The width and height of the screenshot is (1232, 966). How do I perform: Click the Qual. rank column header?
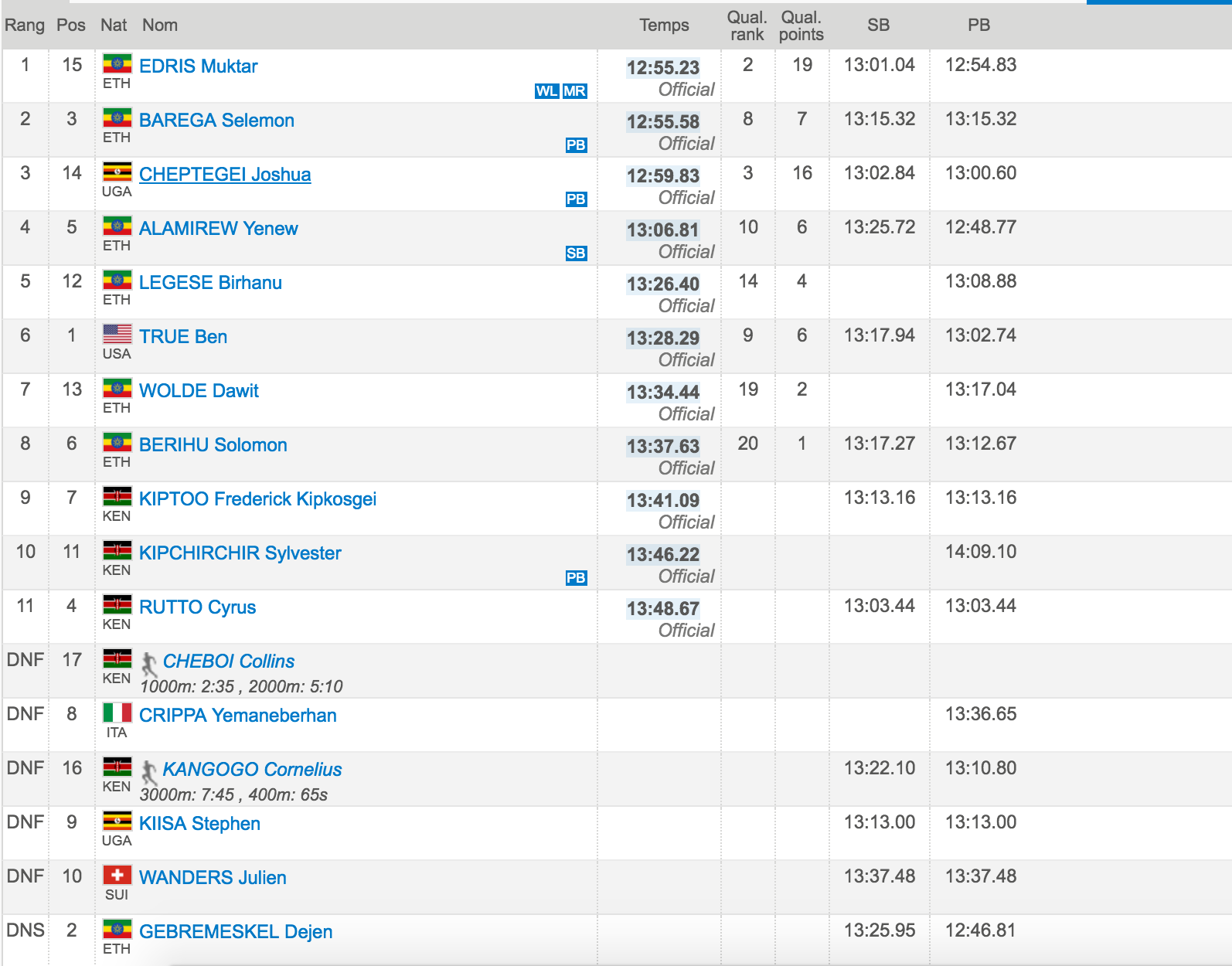pyautogui.click(x=747, y=26)
